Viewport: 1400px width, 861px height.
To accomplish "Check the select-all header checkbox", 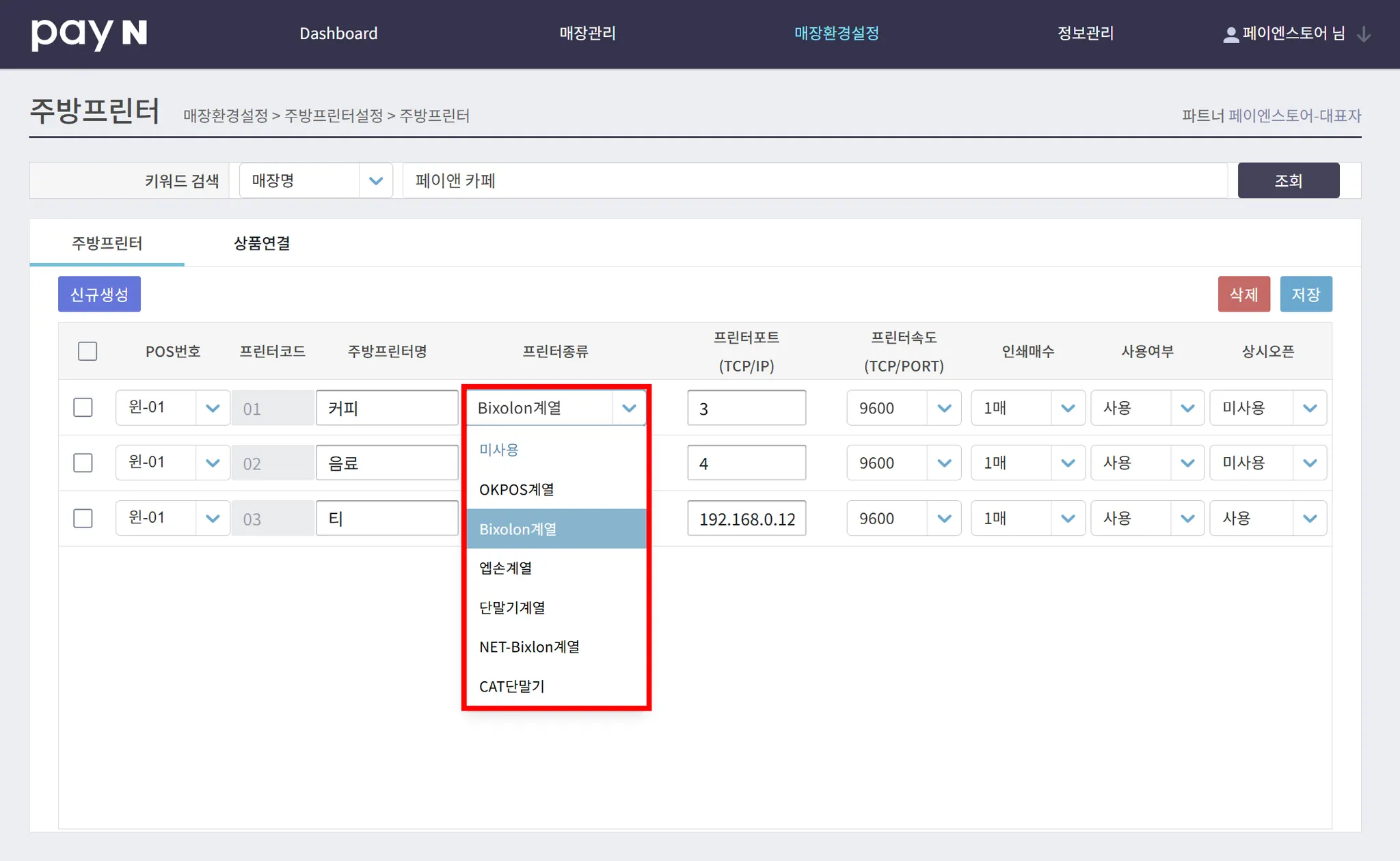I will tap(87, 351).
